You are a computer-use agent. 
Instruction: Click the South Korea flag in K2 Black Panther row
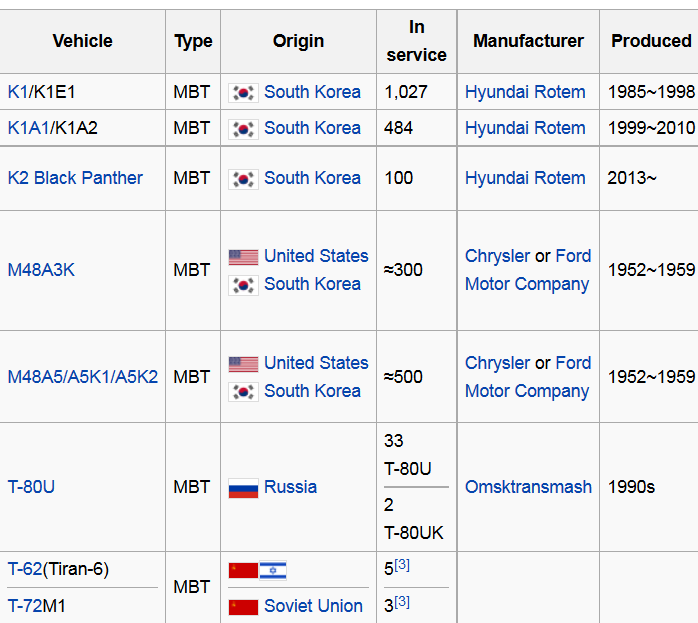(243, 179)
